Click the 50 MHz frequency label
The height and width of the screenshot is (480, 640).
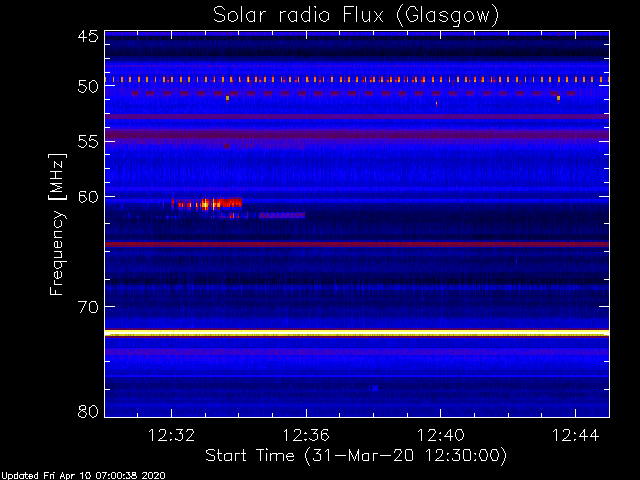click(88, 87)
